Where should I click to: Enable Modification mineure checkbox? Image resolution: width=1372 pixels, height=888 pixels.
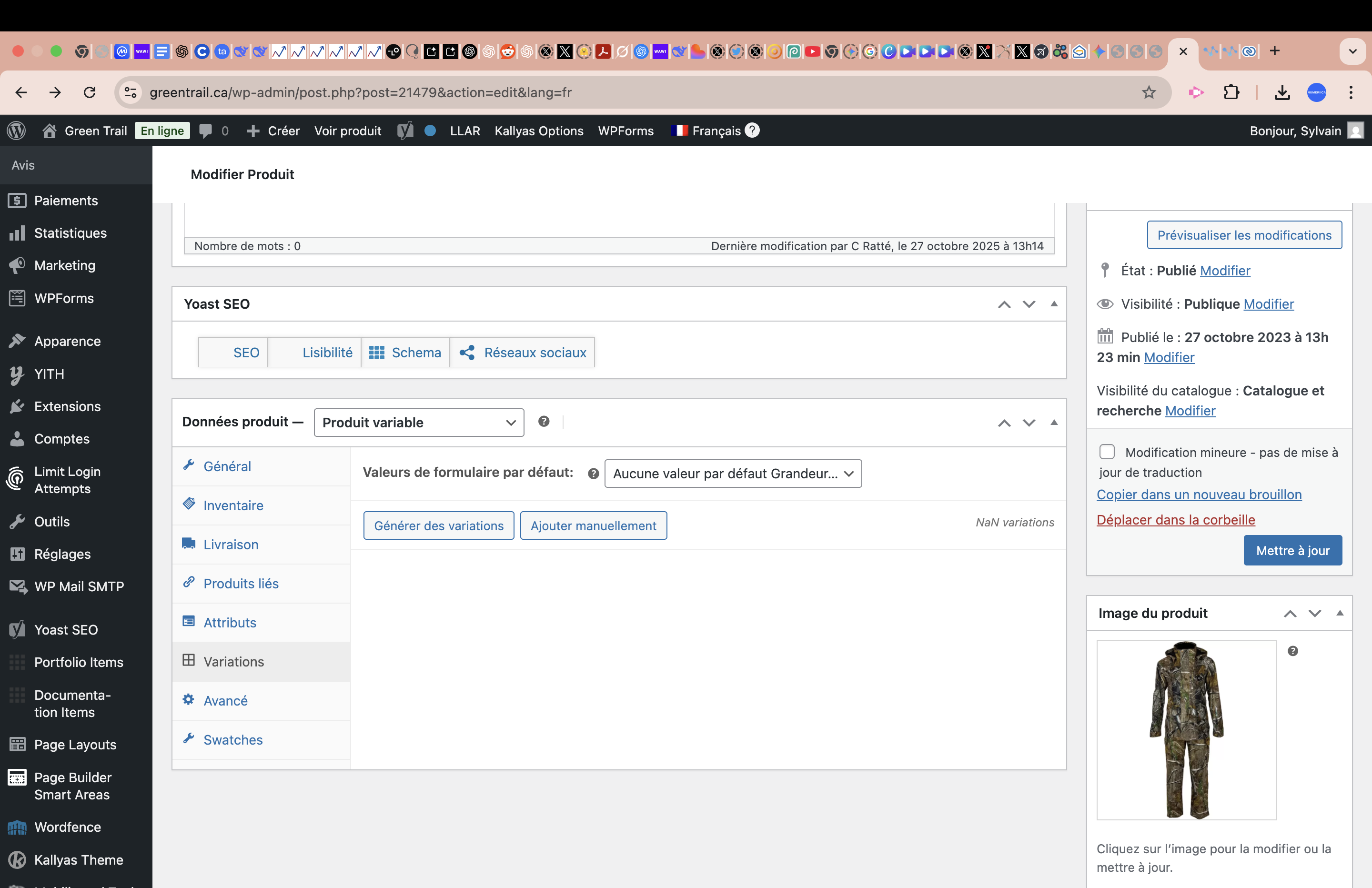point(1107,452)
